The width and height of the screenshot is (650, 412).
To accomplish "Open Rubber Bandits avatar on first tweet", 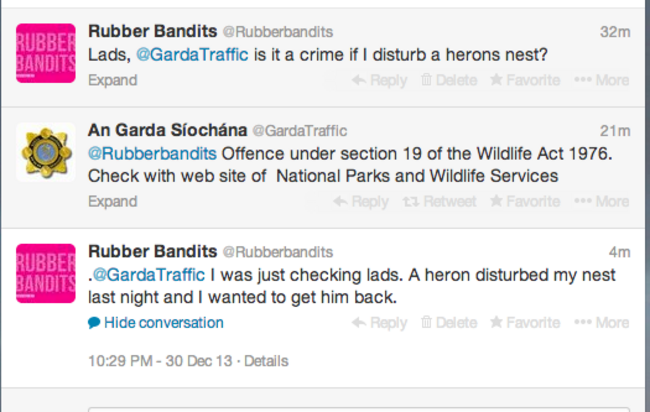I will (x=46, y=53).
